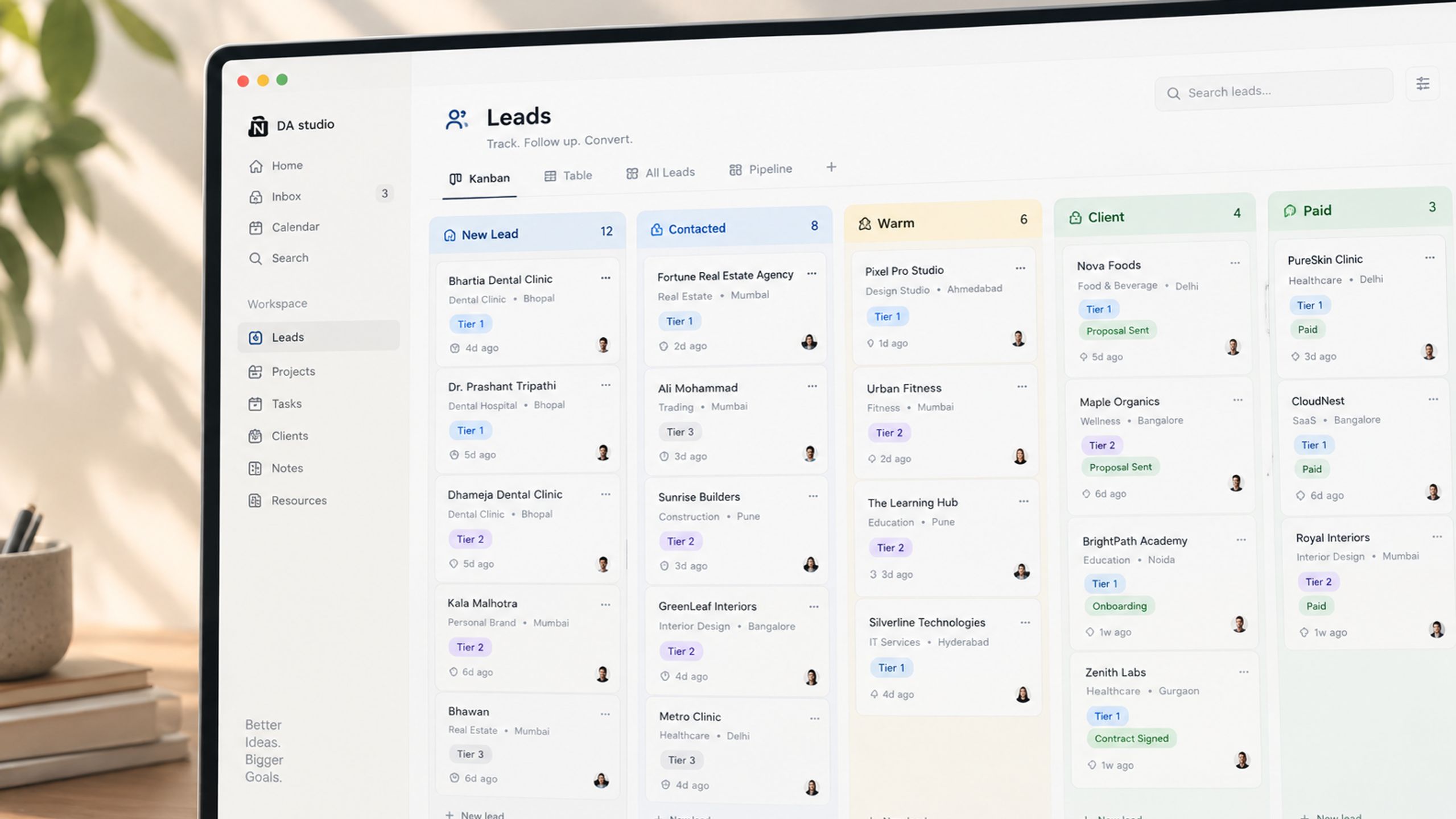
Task: Open more options for Maple Organics card
Action: click(1238, 400)
